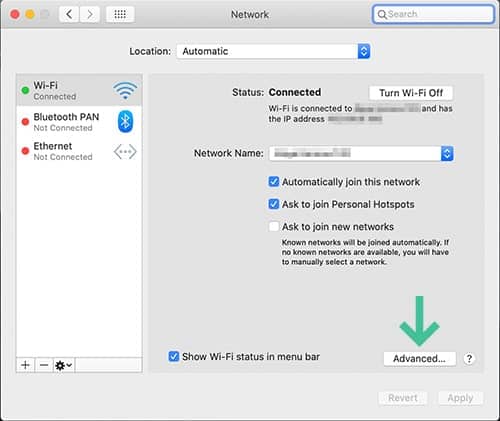The image size is (500, 421).
Task: Click the search magnifier icon
Action: pos(382,14)
